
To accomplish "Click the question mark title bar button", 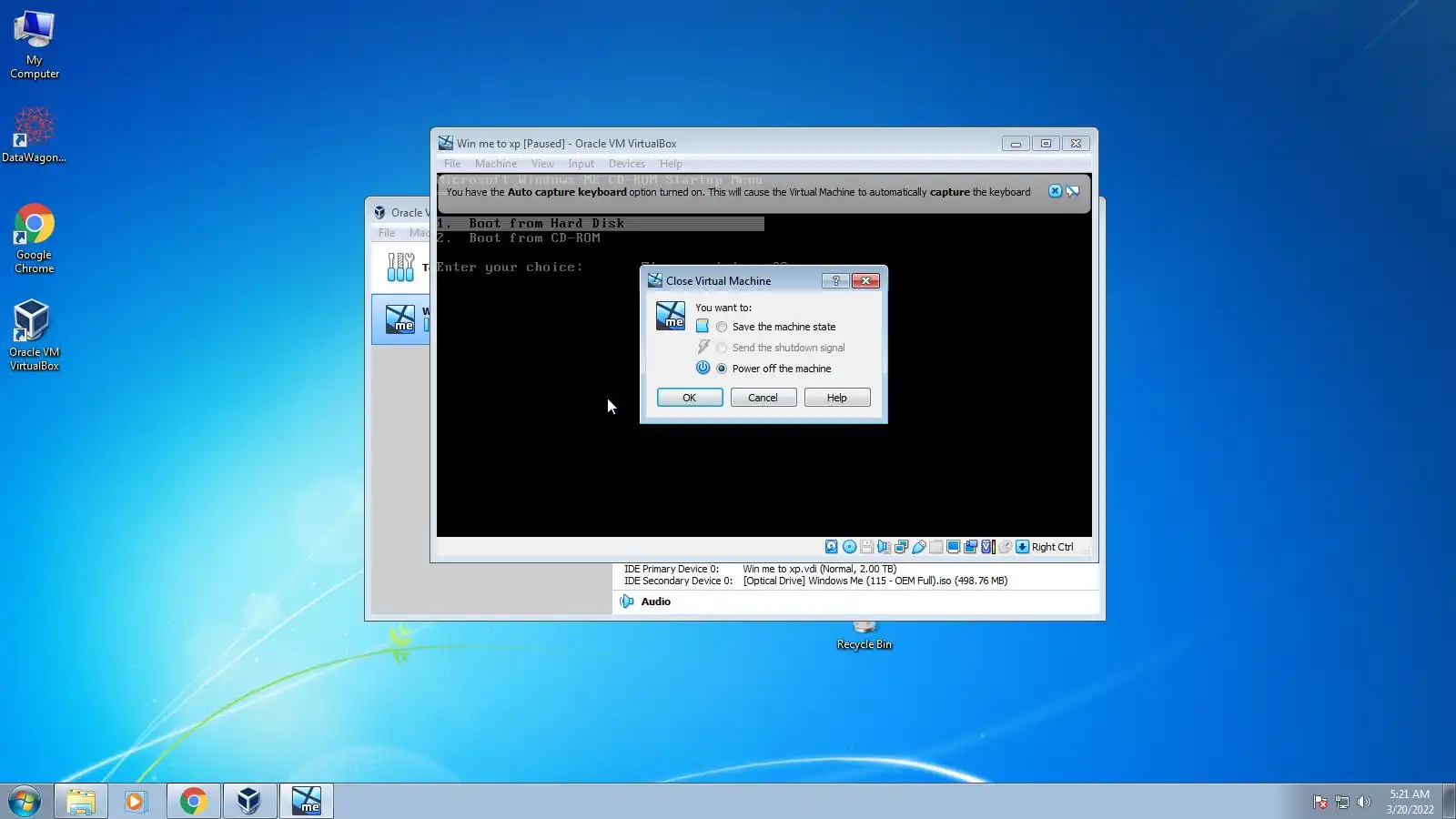I will pos(835,280).
